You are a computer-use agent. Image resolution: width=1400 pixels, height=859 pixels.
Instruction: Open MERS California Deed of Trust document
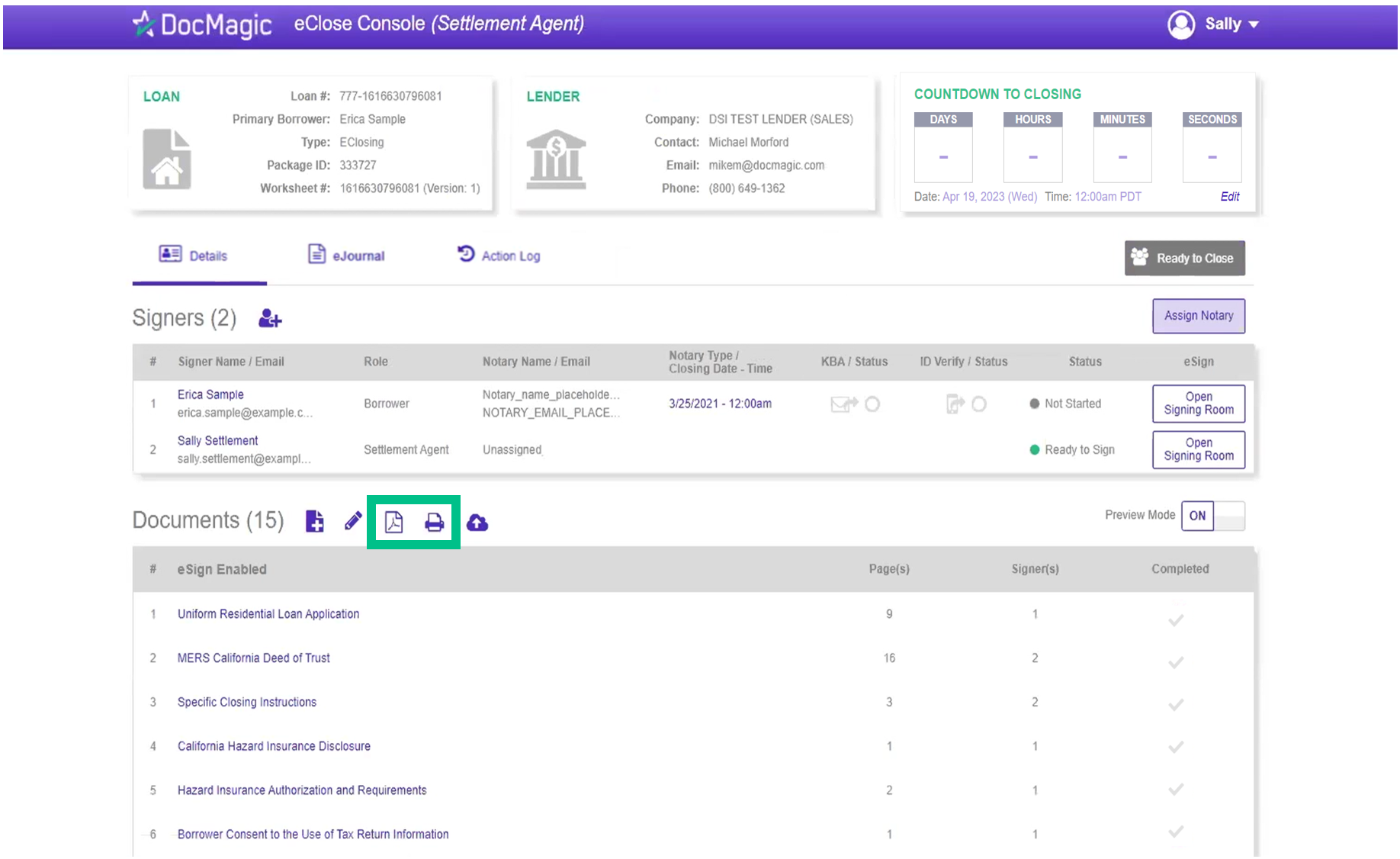coord(253,658)
